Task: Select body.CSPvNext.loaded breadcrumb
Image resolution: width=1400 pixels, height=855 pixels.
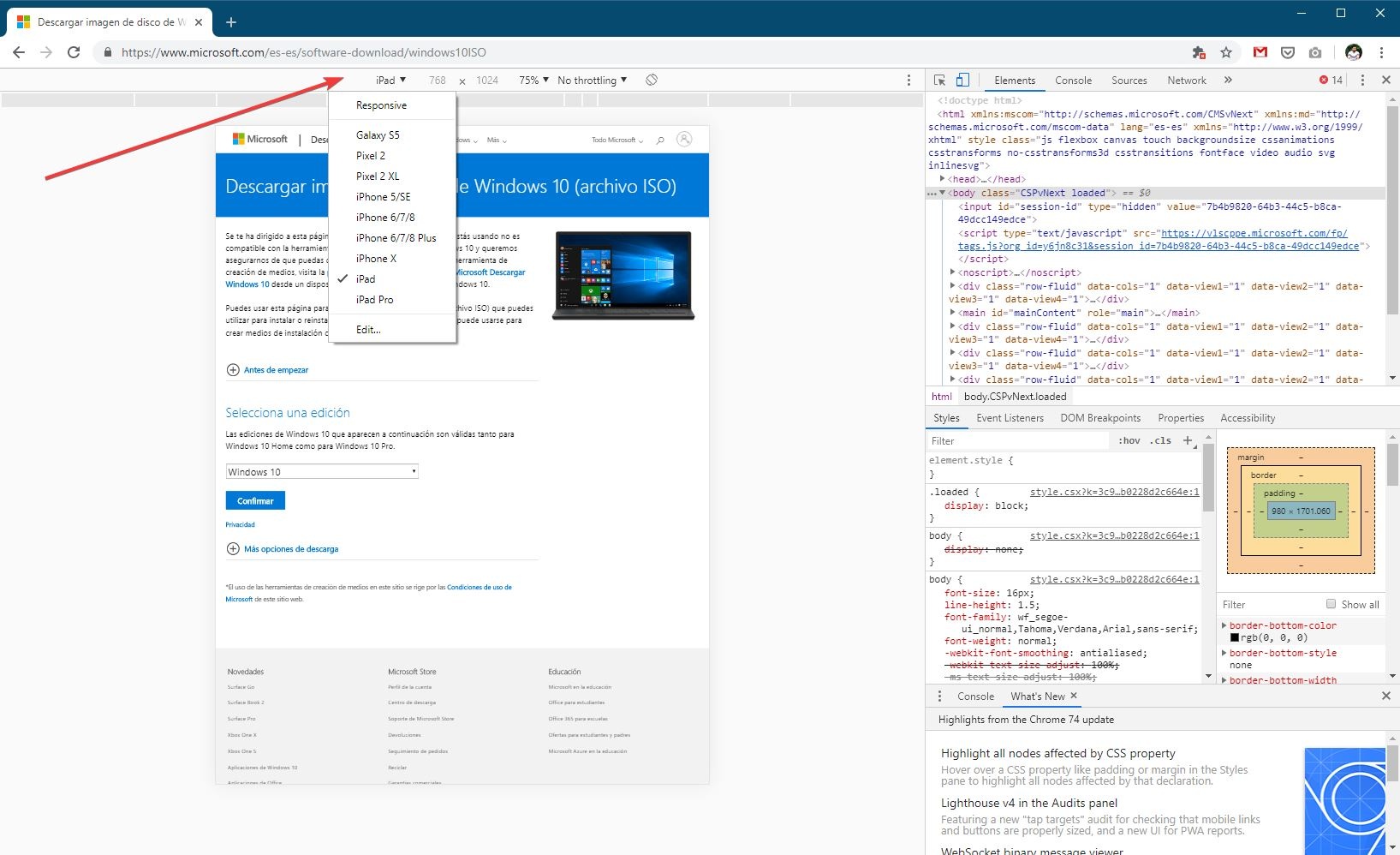Action: pos(1015,397)
